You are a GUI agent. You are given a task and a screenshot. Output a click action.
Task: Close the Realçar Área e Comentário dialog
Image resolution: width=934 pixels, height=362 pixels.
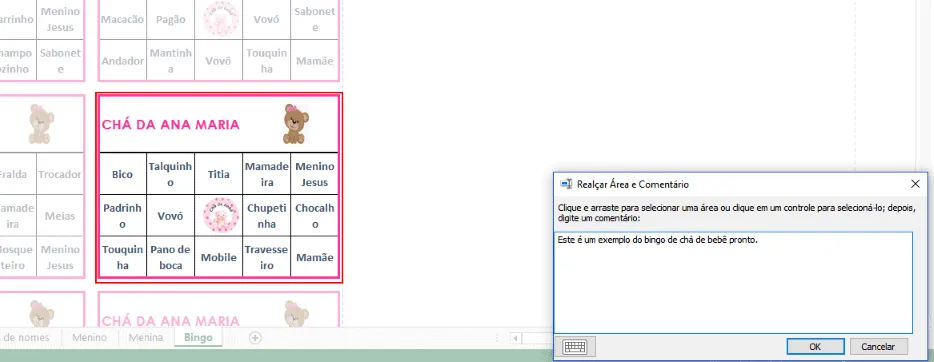[915, 184]
